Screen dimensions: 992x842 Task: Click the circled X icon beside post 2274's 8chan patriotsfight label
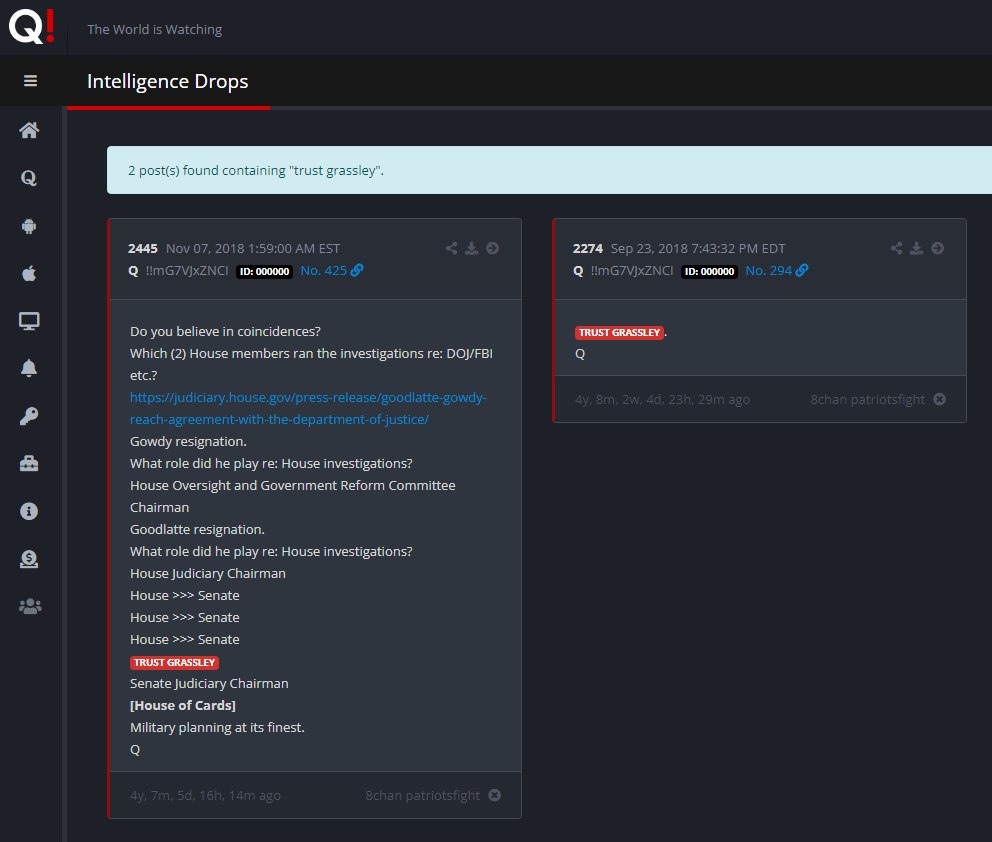[940, 399]
